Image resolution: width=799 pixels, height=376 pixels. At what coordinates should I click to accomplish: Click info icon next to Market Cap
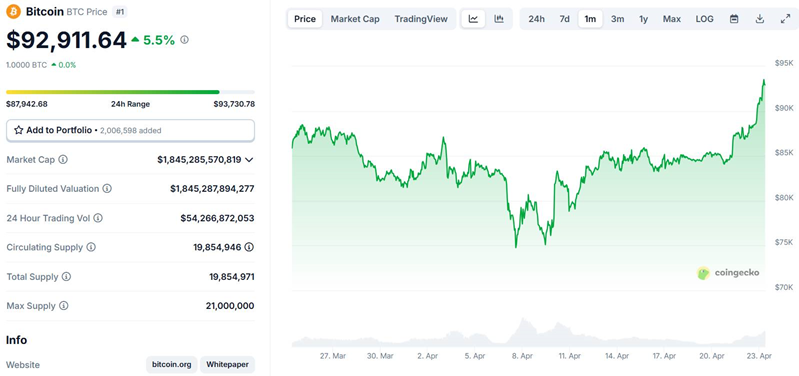(x=63, y=159)
